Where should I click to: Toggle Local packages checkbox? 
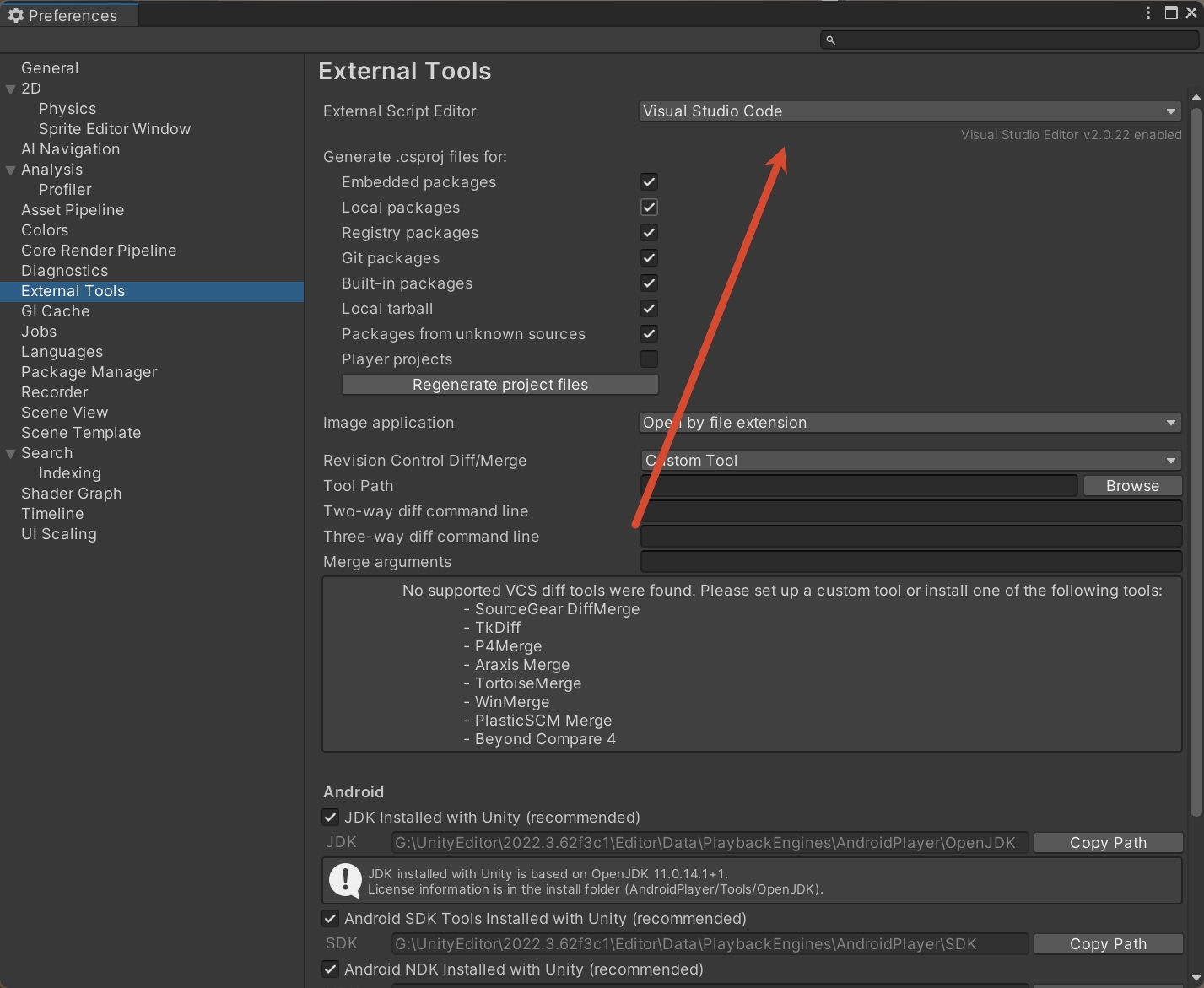[649, 208]
